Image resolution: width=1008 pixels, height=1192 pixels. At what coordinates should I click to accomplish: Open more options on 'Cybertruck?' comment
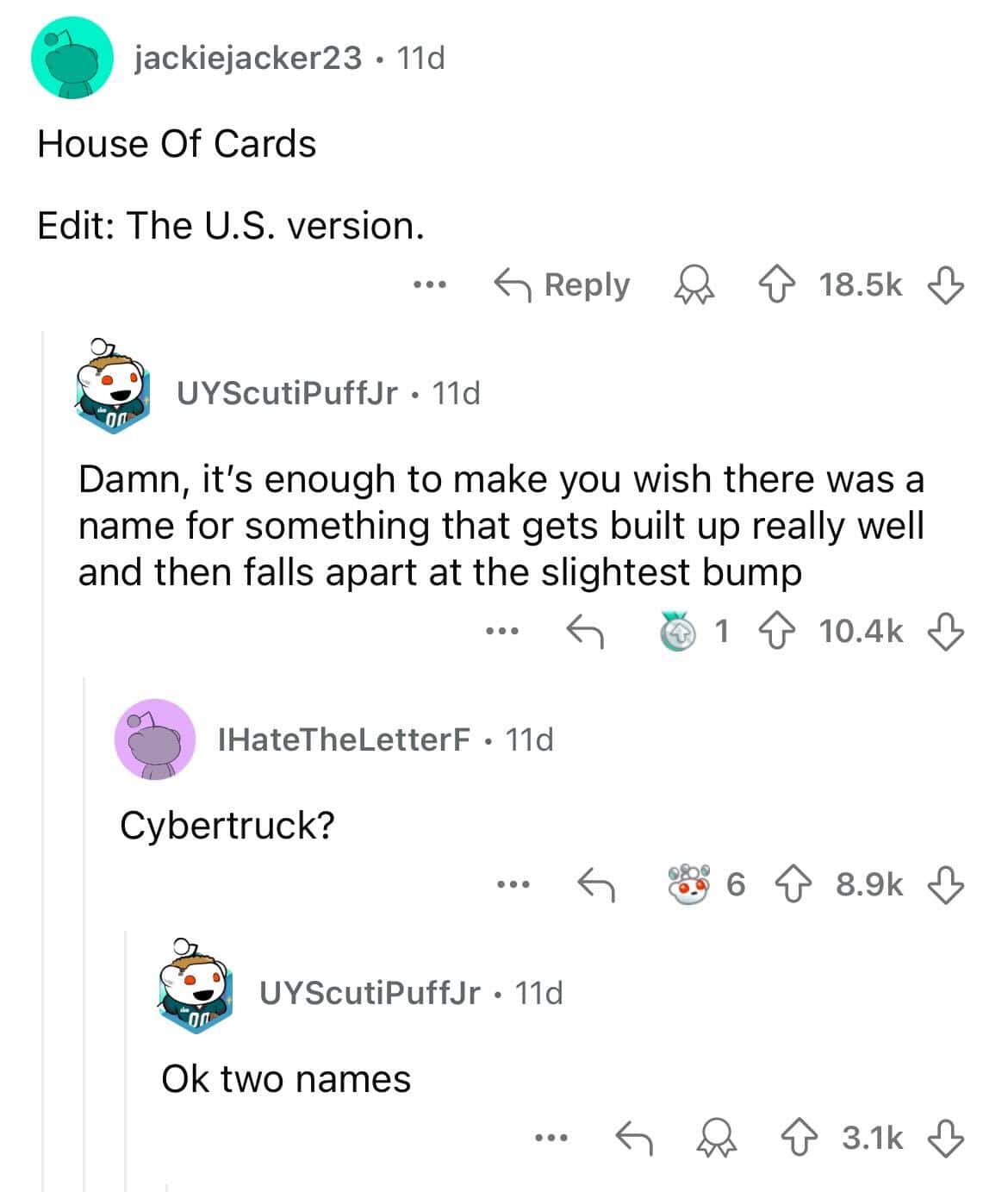tap(513, 884)
